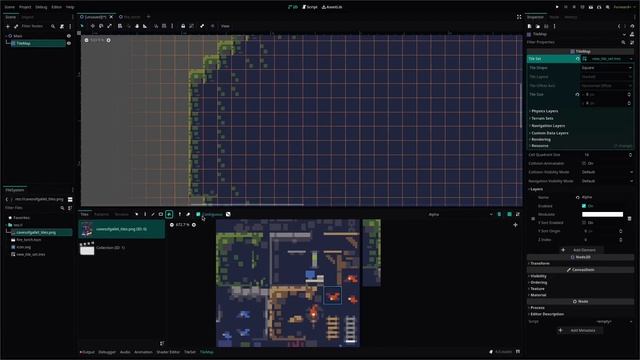Switch to the Script workspace
Viewport: 640px width, 360px height.
[x=310, y=7]
